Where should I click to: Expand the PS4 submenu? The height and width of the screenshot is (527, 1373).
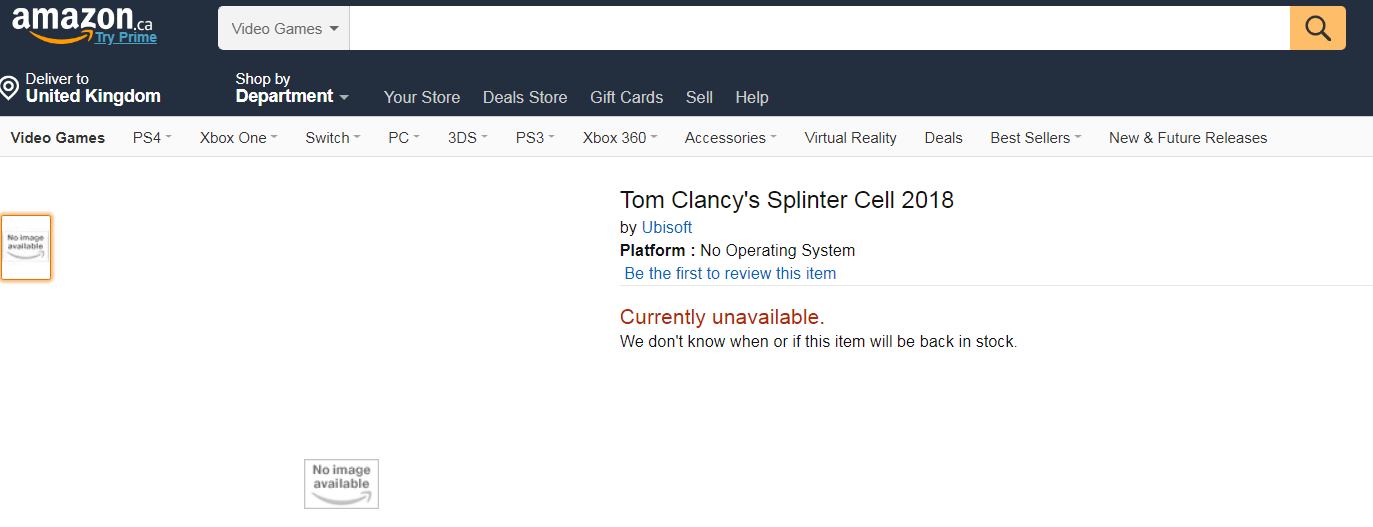152,138
